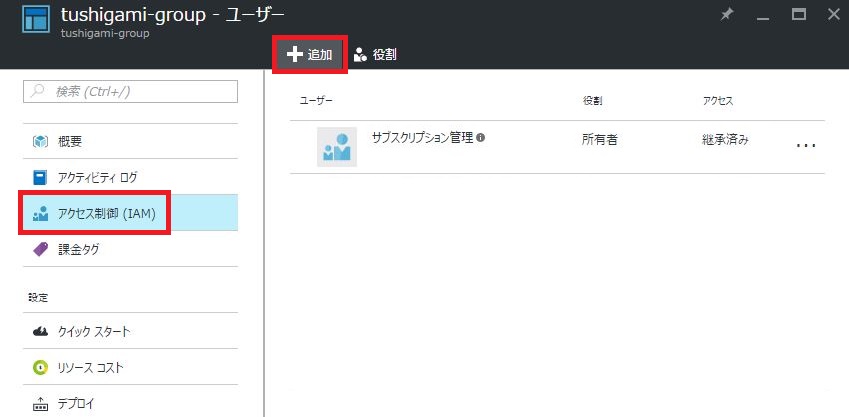Open the ellipsis menu for サブスクリプション管理 row
Viewport: 849px width, 417px height.
(x=806, y=145)
